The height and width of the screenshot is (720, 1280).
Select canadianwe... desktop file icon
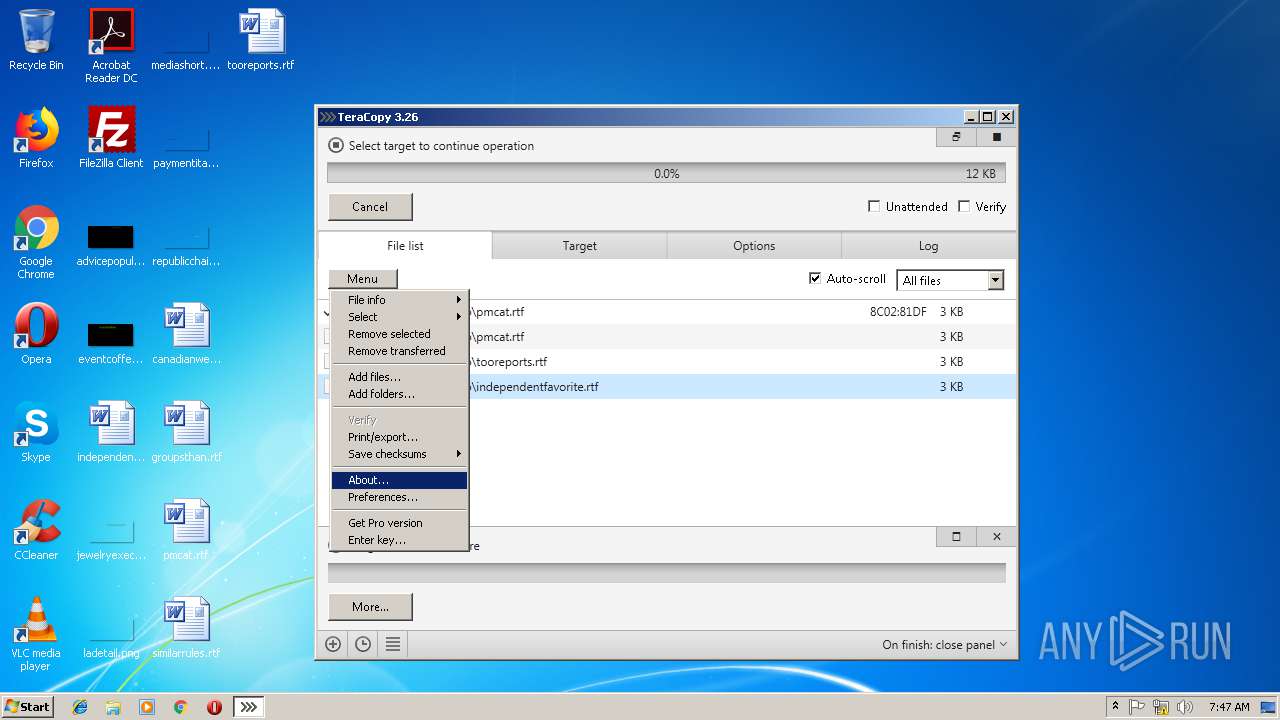pos(186,335)
